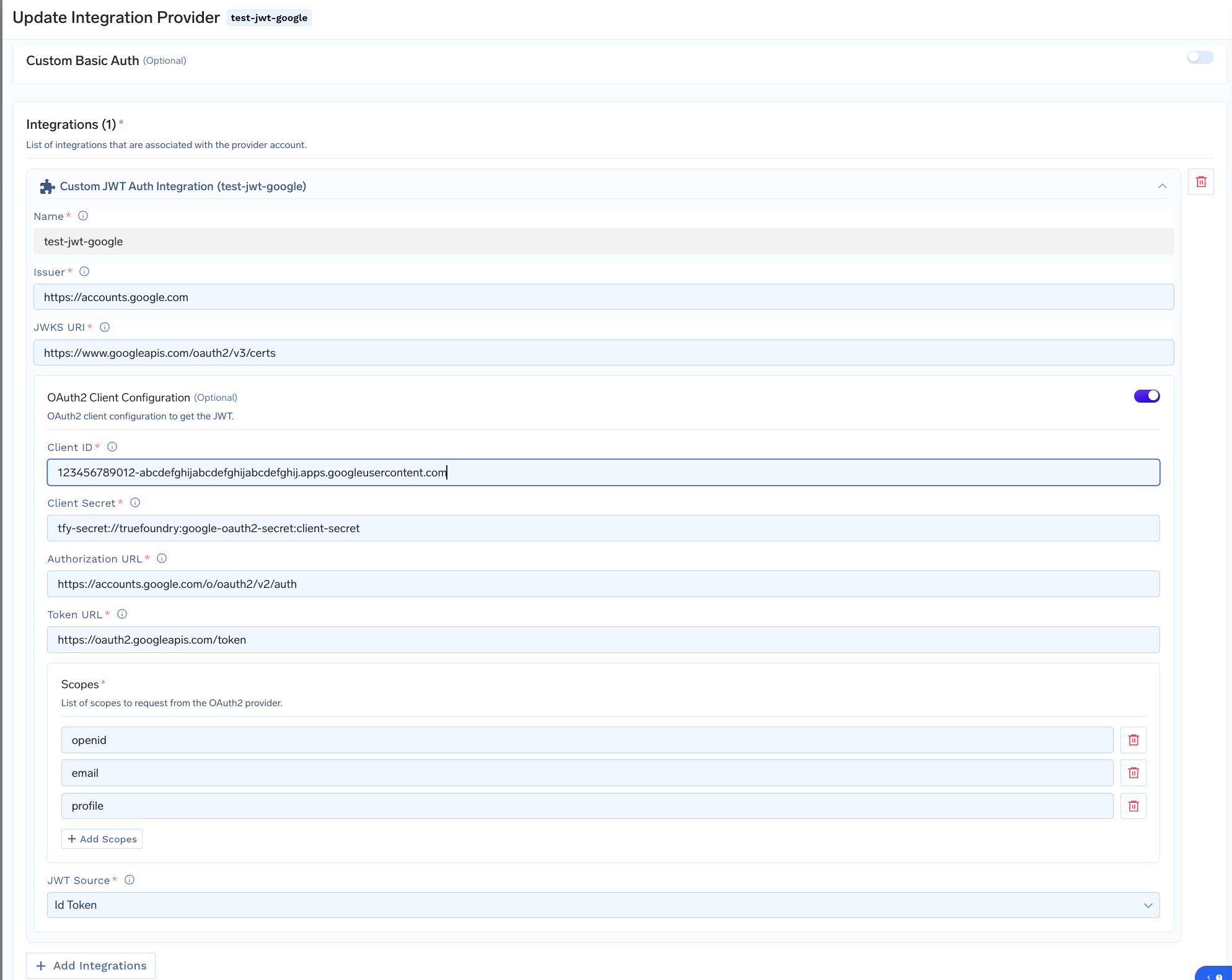Collapse the Custom JWT Auth Integration section
This screenshot has height=980, width=1232.
coord(1163,186)
